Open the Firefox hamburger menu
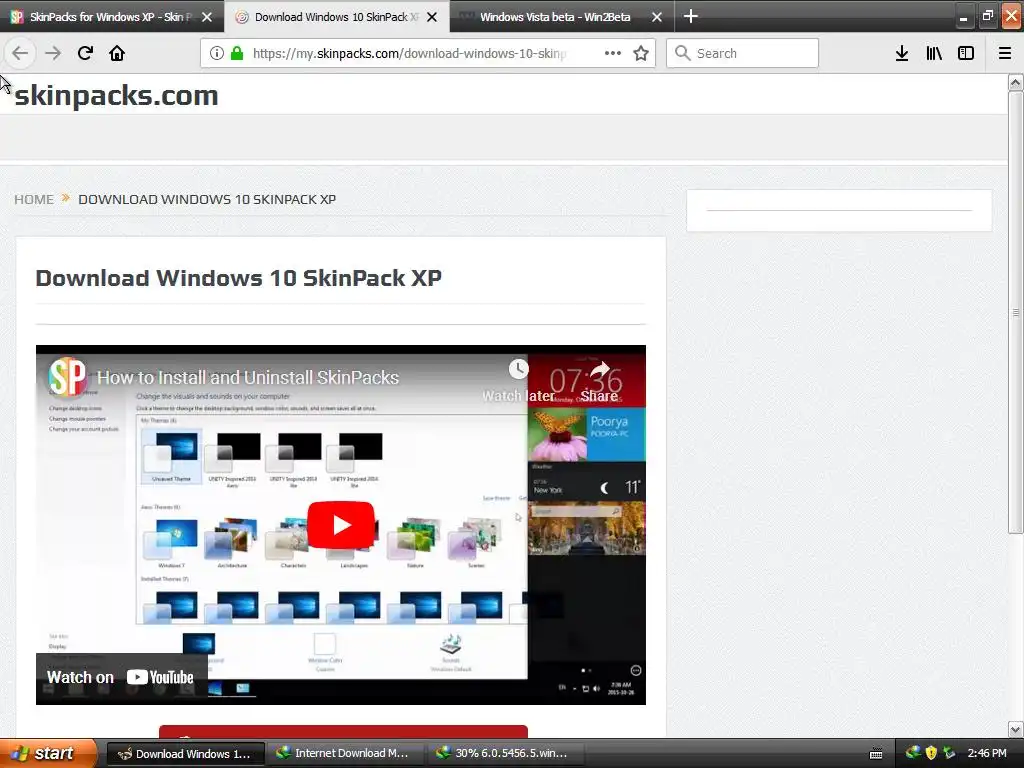The width and height of the screenshot is (1024, 768). (1005, 54)
